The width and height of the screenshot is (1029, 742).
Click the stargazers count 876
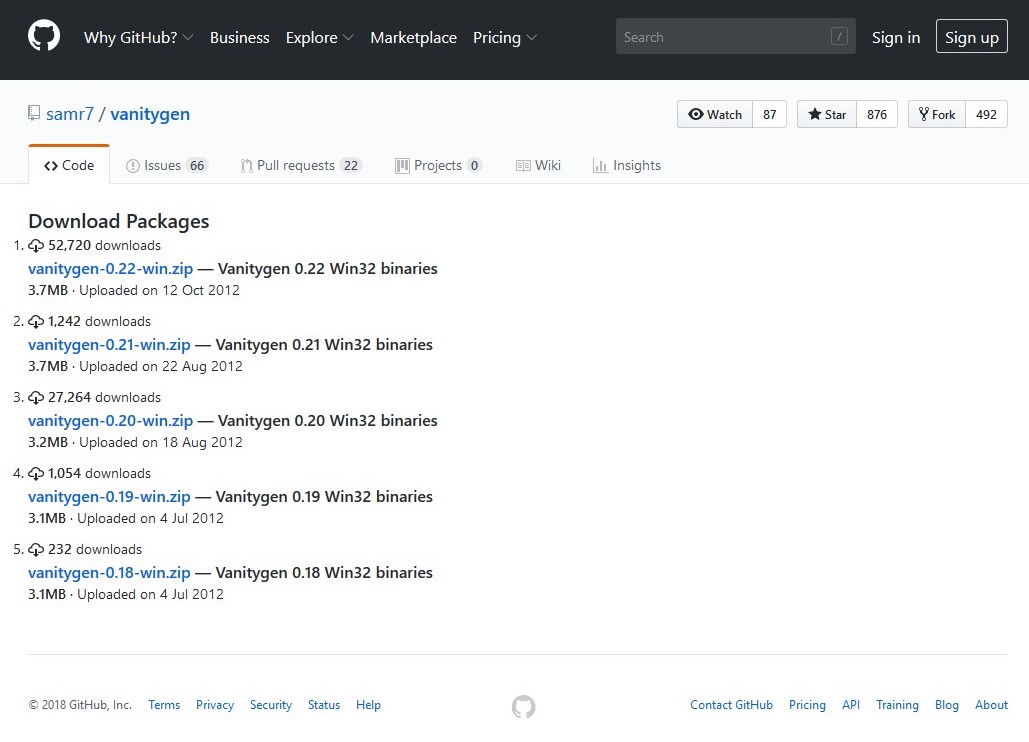click(x=877, y=114)
